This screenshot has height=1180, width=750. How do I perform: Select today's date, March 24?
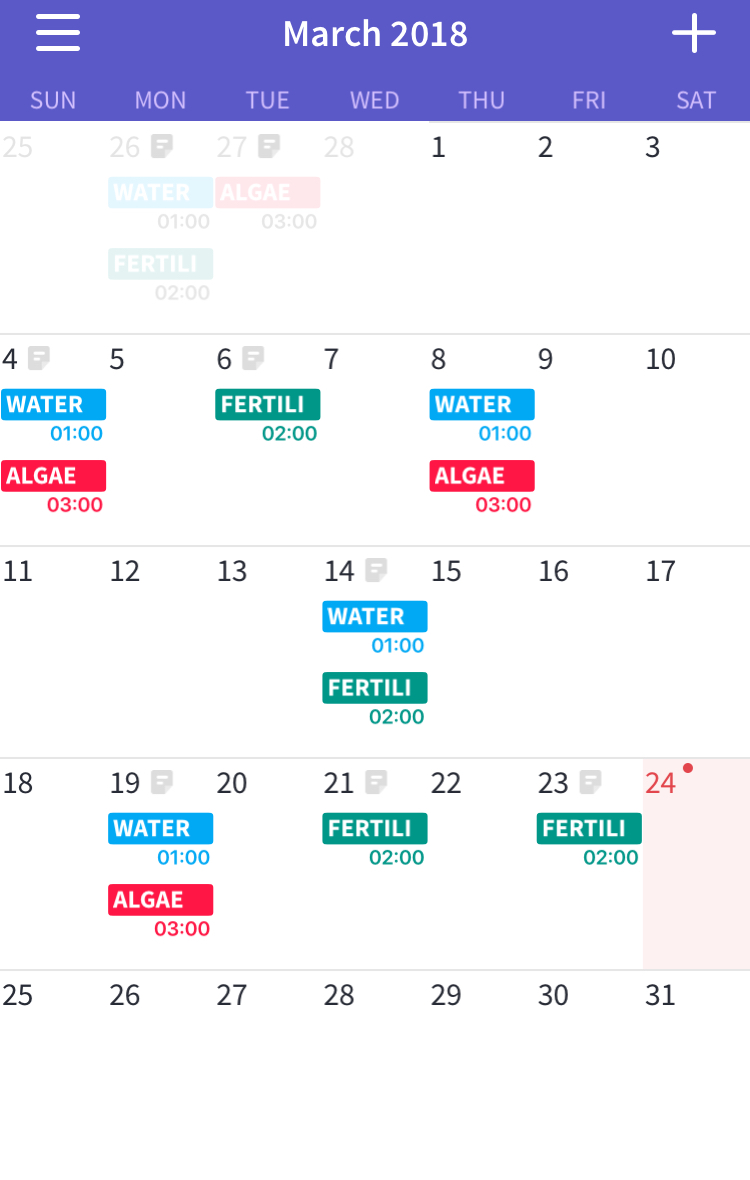pyautogui.click(x=660, y=783)
